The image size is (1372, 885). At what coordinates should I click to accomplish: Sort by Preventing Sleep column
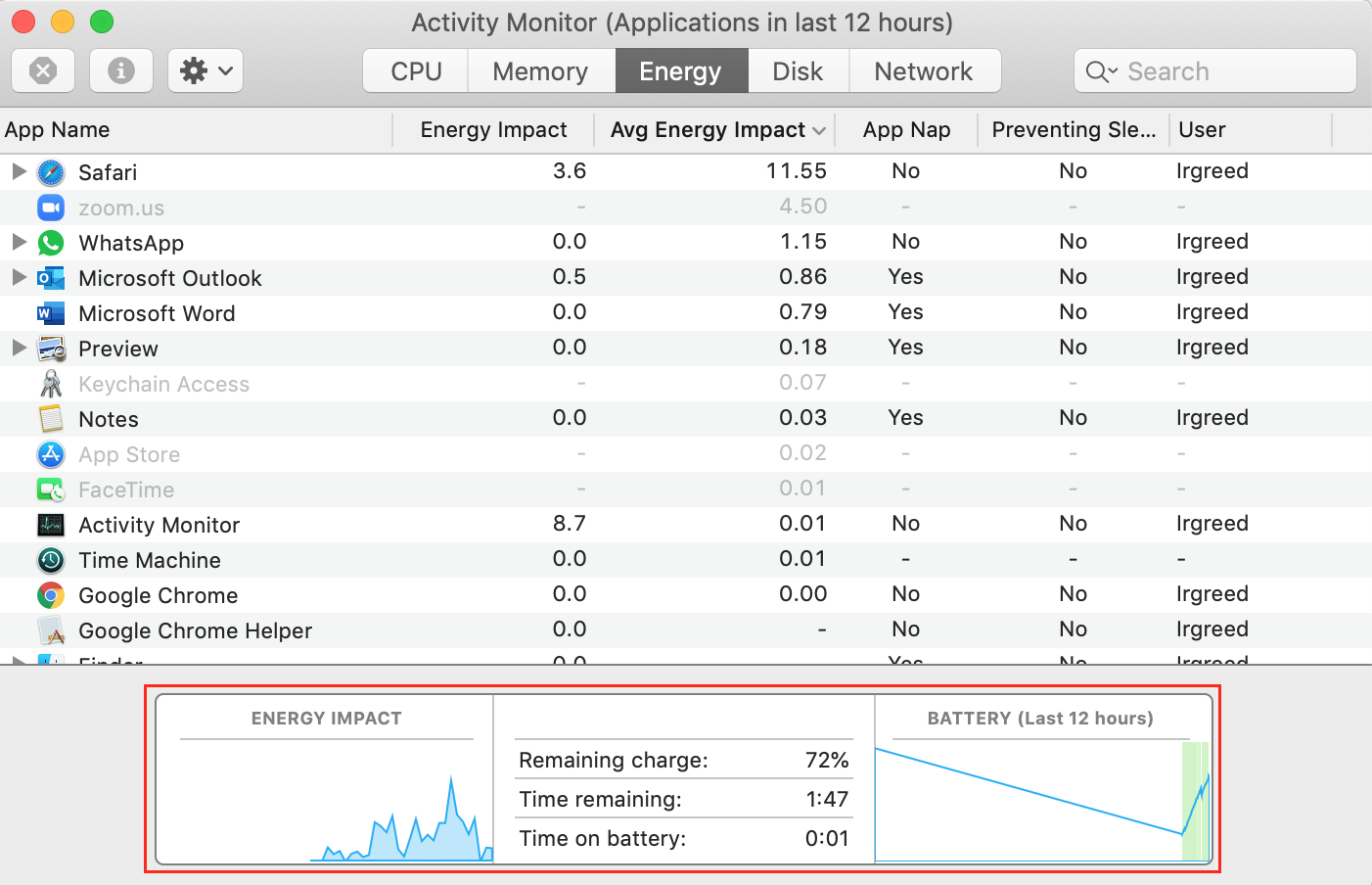(x=1074, y=130)
